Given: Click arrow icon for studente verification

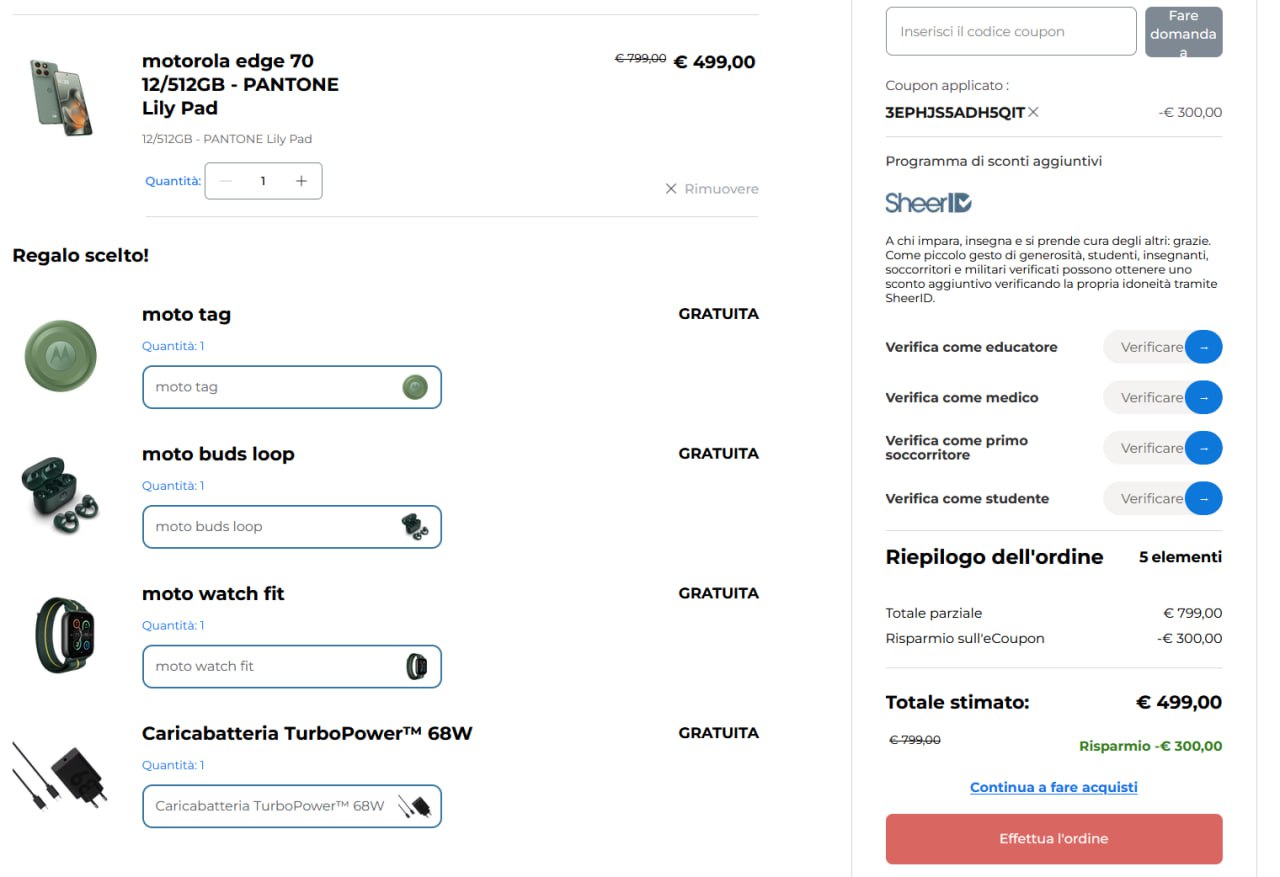Looking at the screenshot, I should tap(1204, 498).
